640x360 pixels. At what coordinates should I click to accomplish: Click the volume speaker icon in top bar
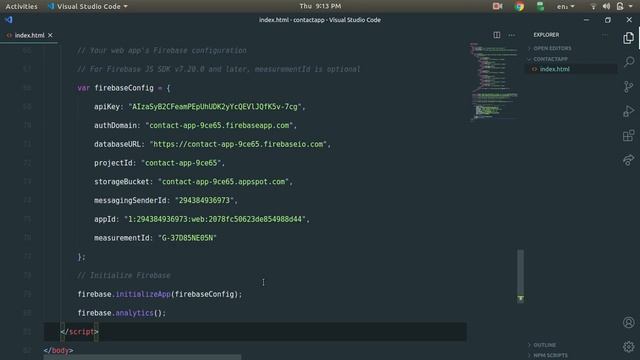607,6
